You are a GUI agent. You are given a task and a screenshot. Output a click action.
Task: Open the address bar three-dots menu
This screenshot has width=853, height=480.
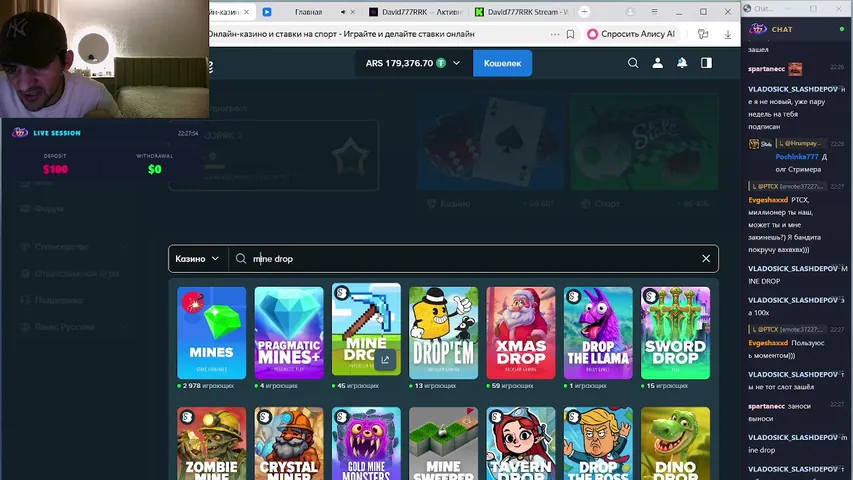[554, 34]
